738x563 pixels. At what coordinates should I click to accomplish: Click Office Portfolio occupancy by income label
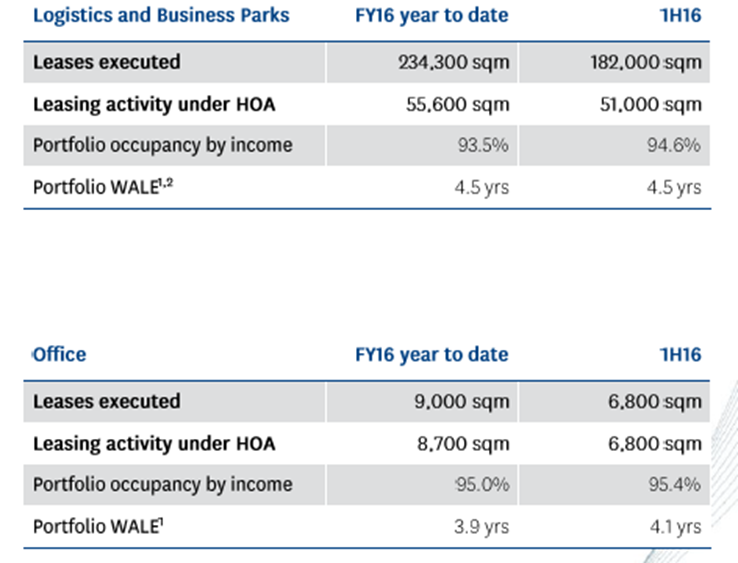pyautogui.click(x=162, y=484)
